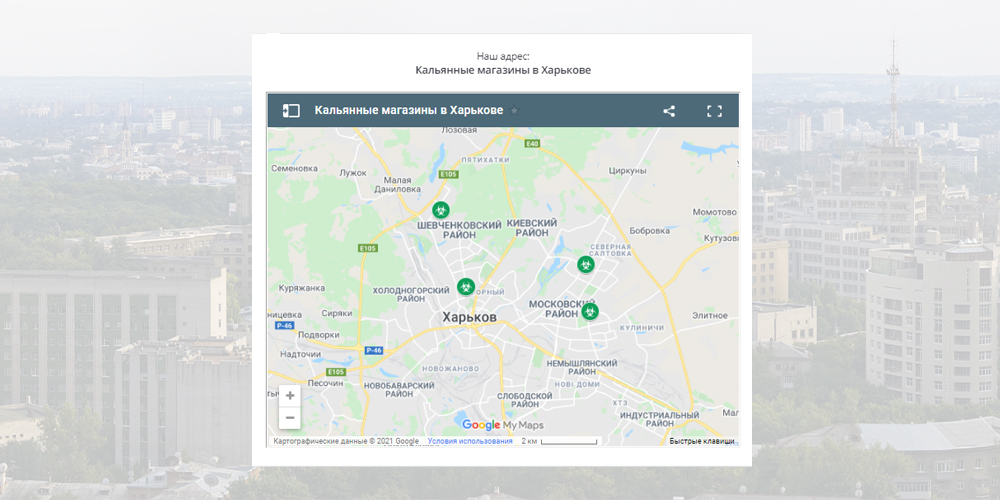The image size is (1000, 500).
Task: Click the Слободской район label
Action: click(x=524, y=401)
